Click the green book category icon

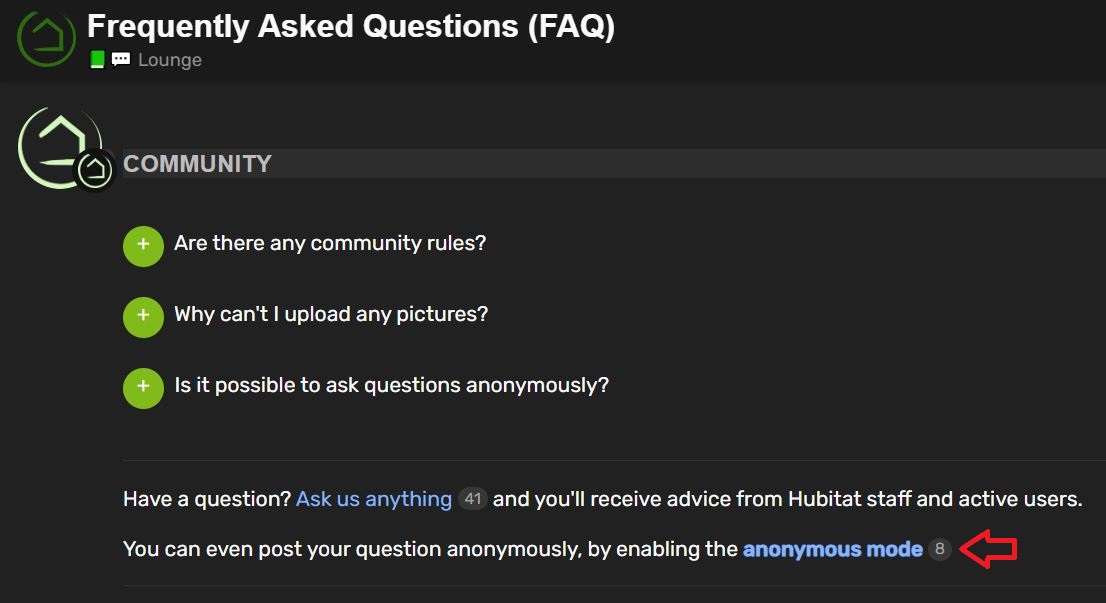coord(97,60)
